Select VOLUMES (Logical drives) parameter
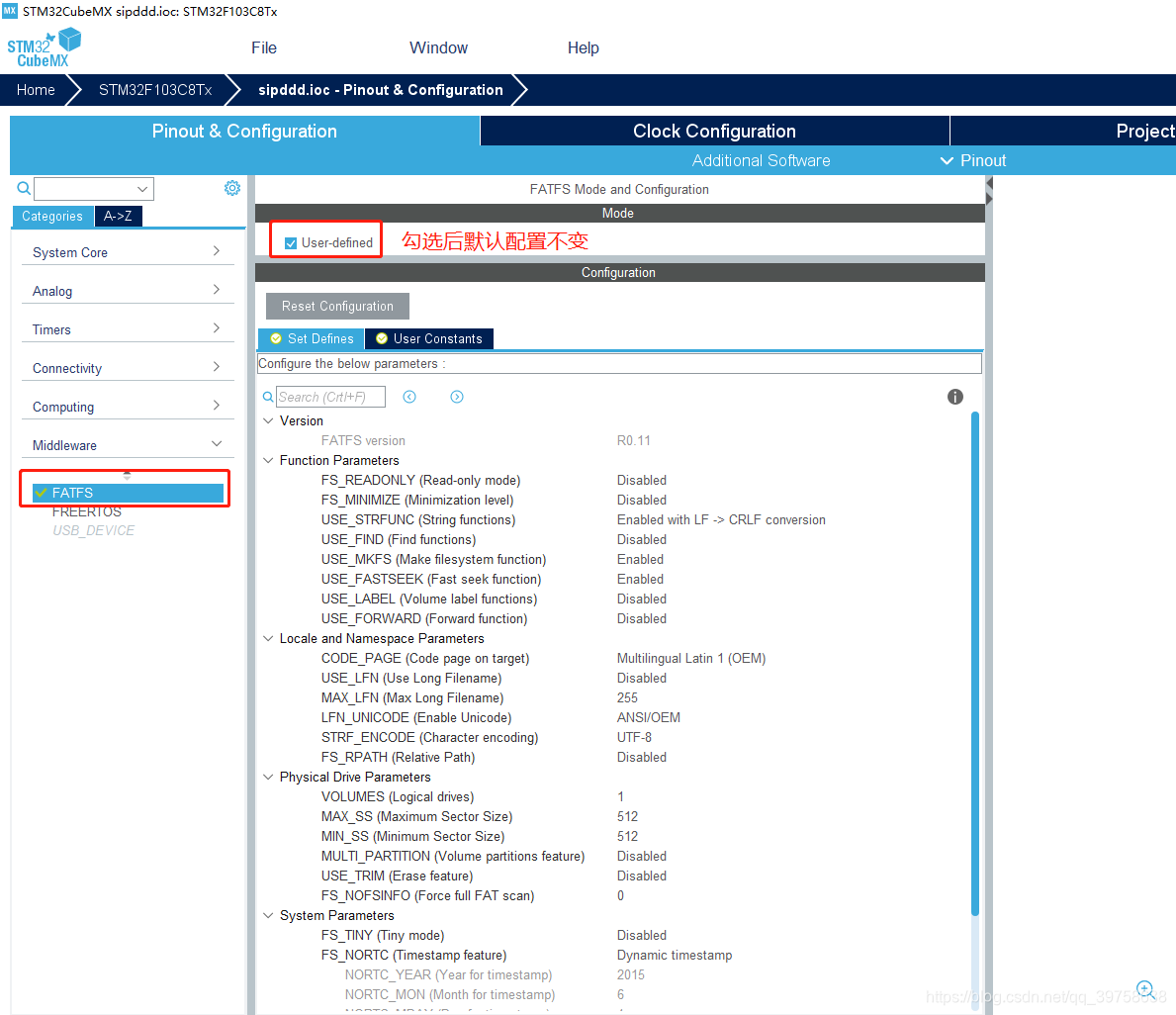This screenshot has width=1176, height=1015. 398,796
